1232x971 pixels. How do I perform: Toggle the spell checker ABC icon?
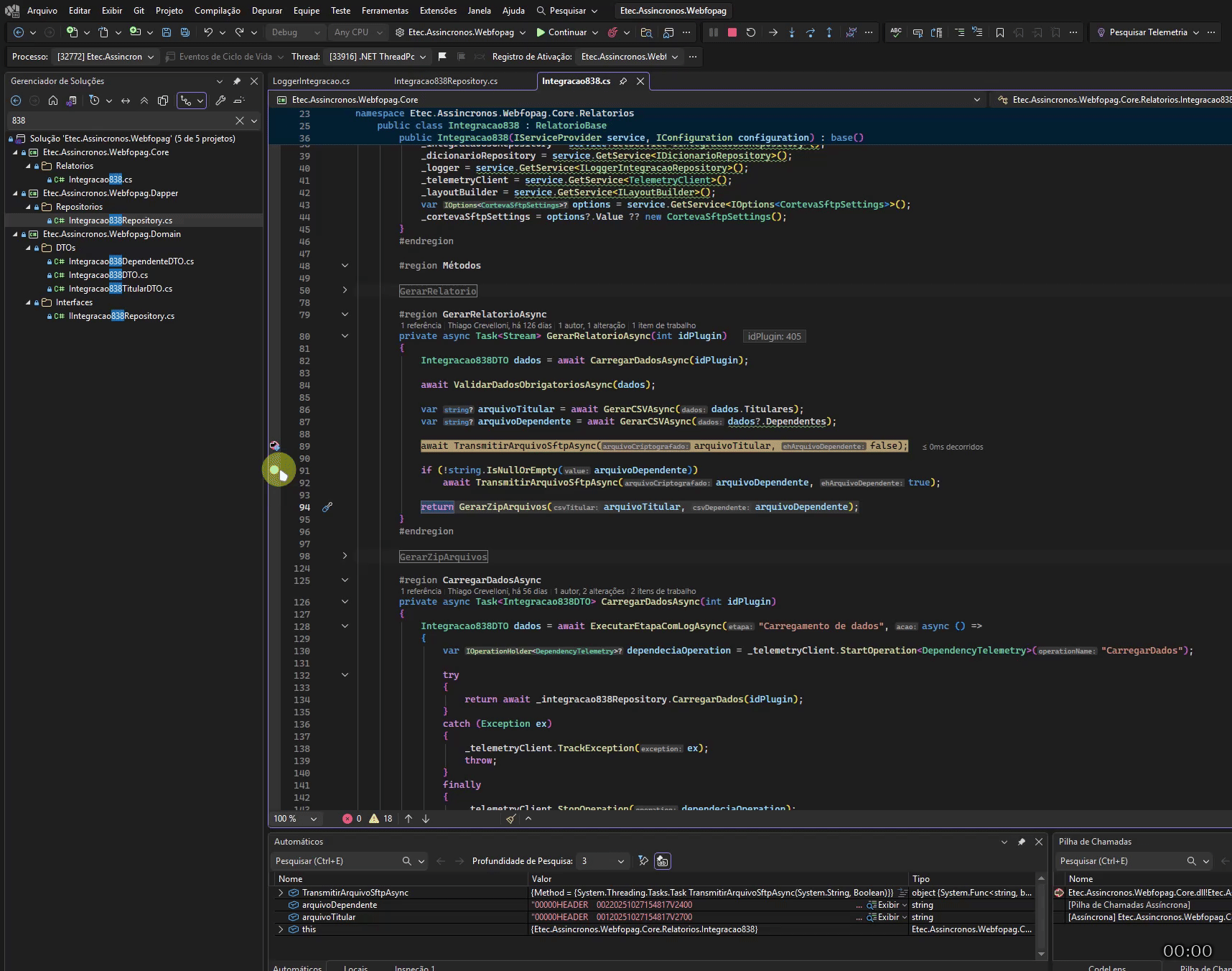(896, 32)
